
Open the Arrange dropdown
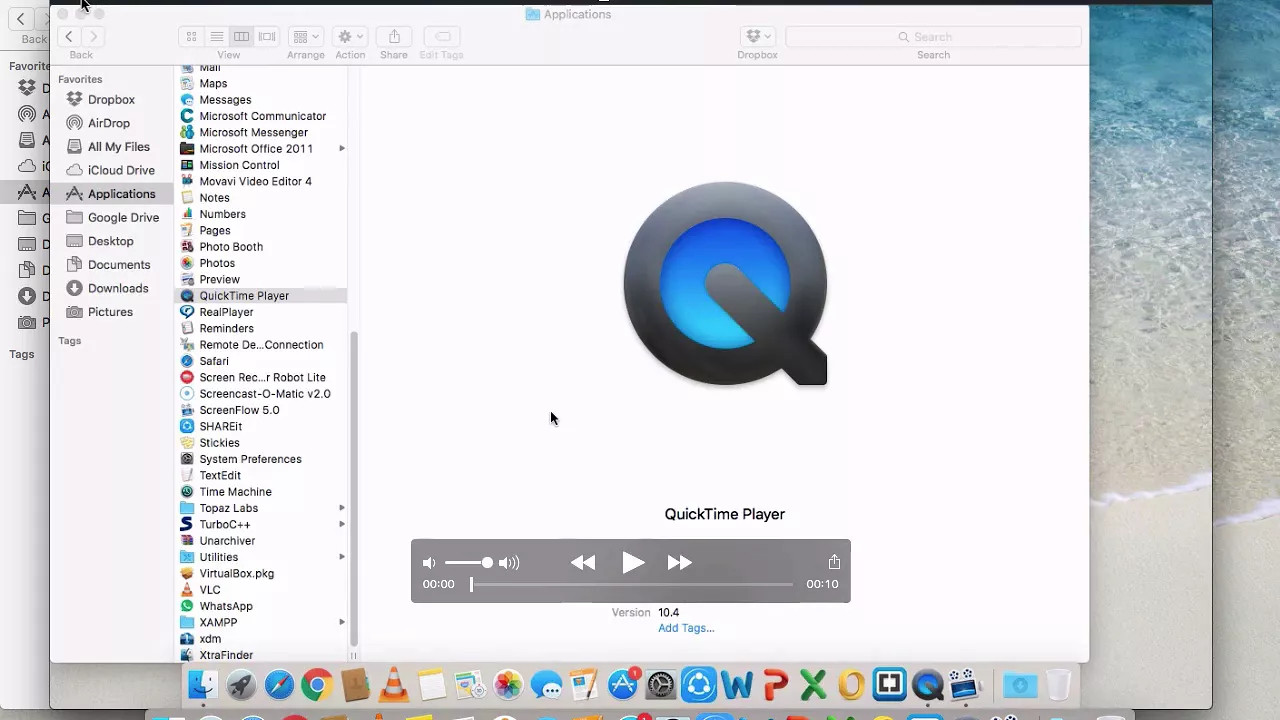click(x=305, y=36)
